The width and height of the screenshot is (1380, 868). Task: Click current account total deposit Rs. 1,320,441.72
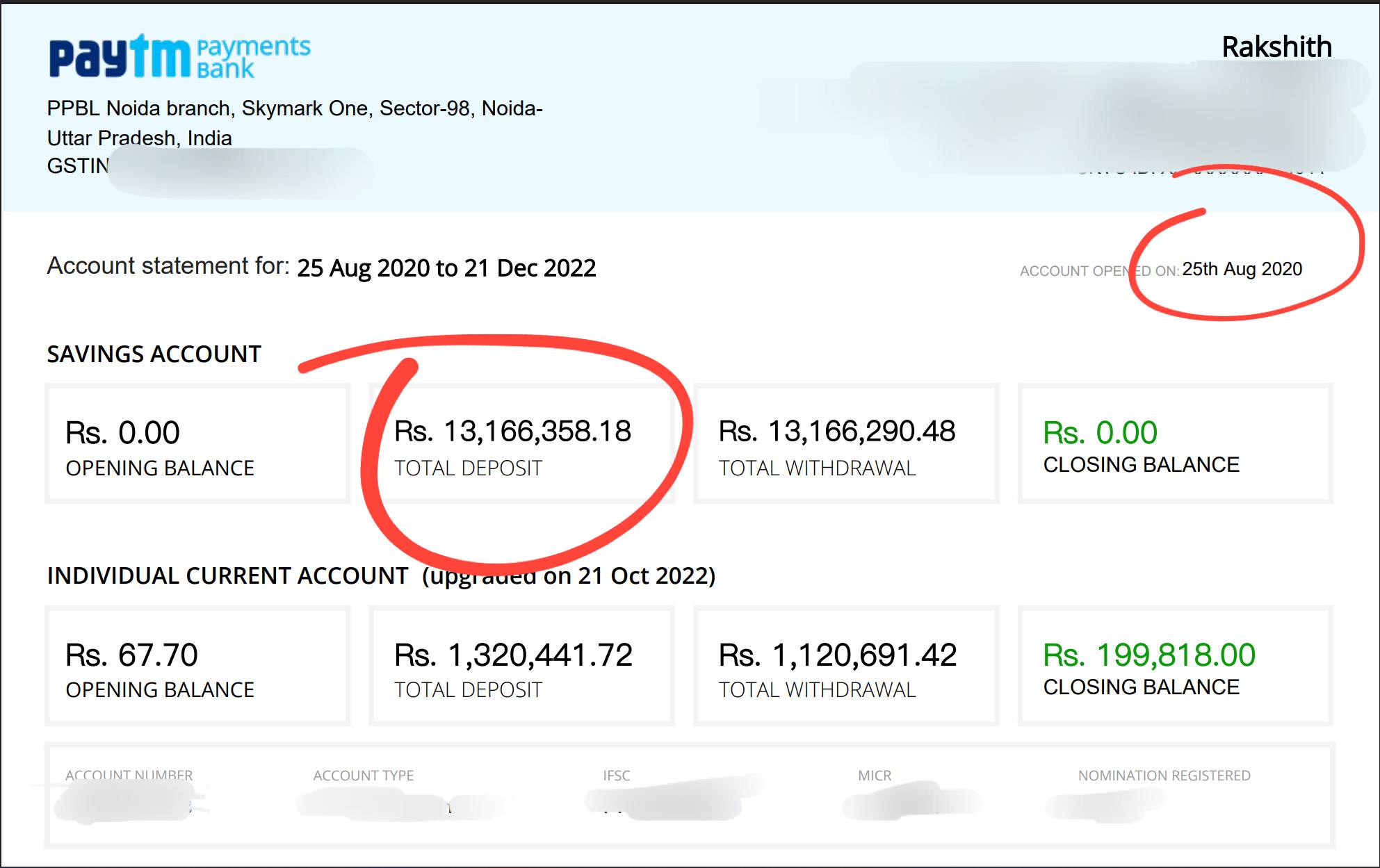(x=513, y=655)
